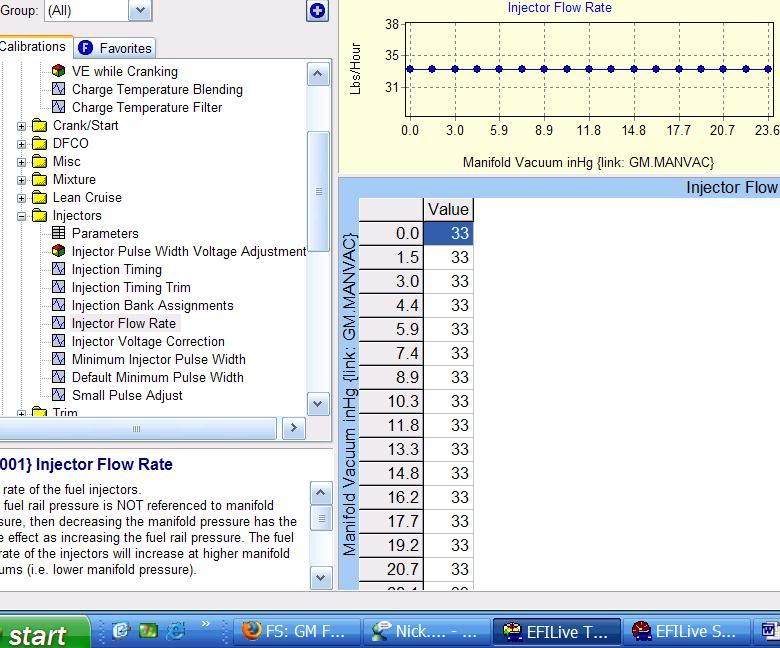The image size is (780, 648).
Task: Click the Charge Temperature Filter graph icon
Action: tap(59, 106)
